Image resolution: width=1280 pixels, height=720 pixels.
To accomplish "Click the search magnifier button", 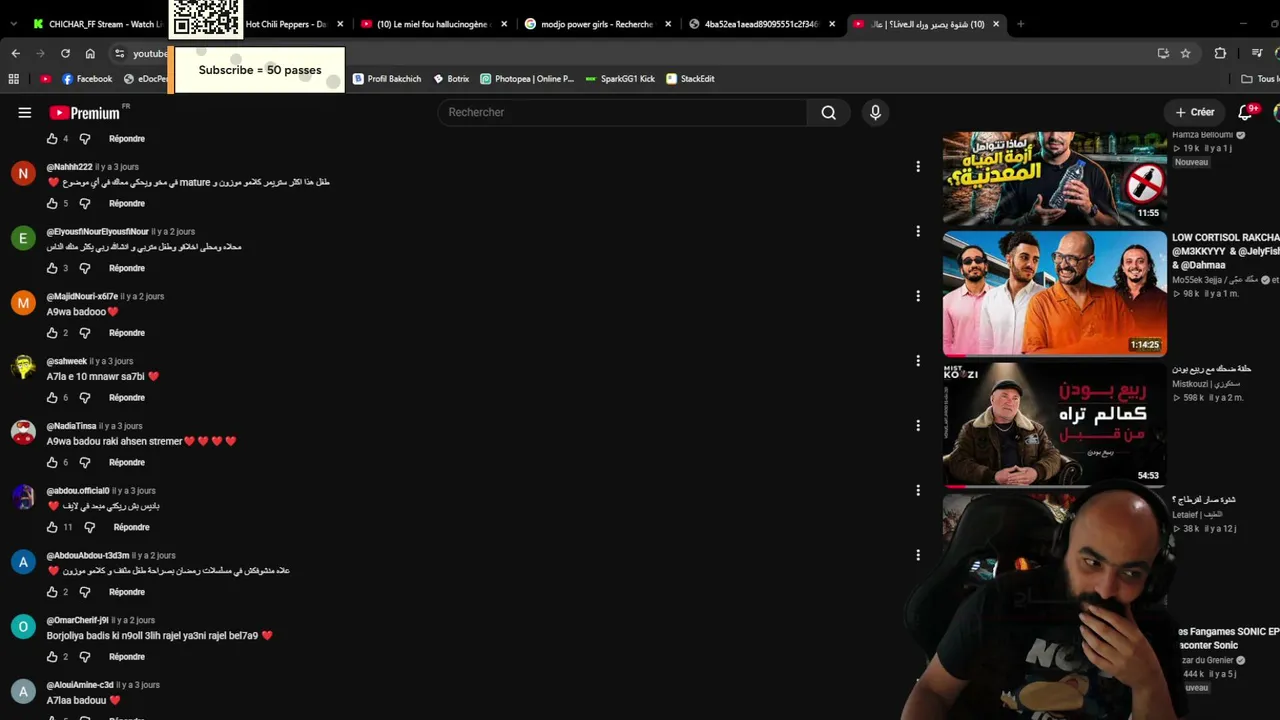I will (828, 113).
